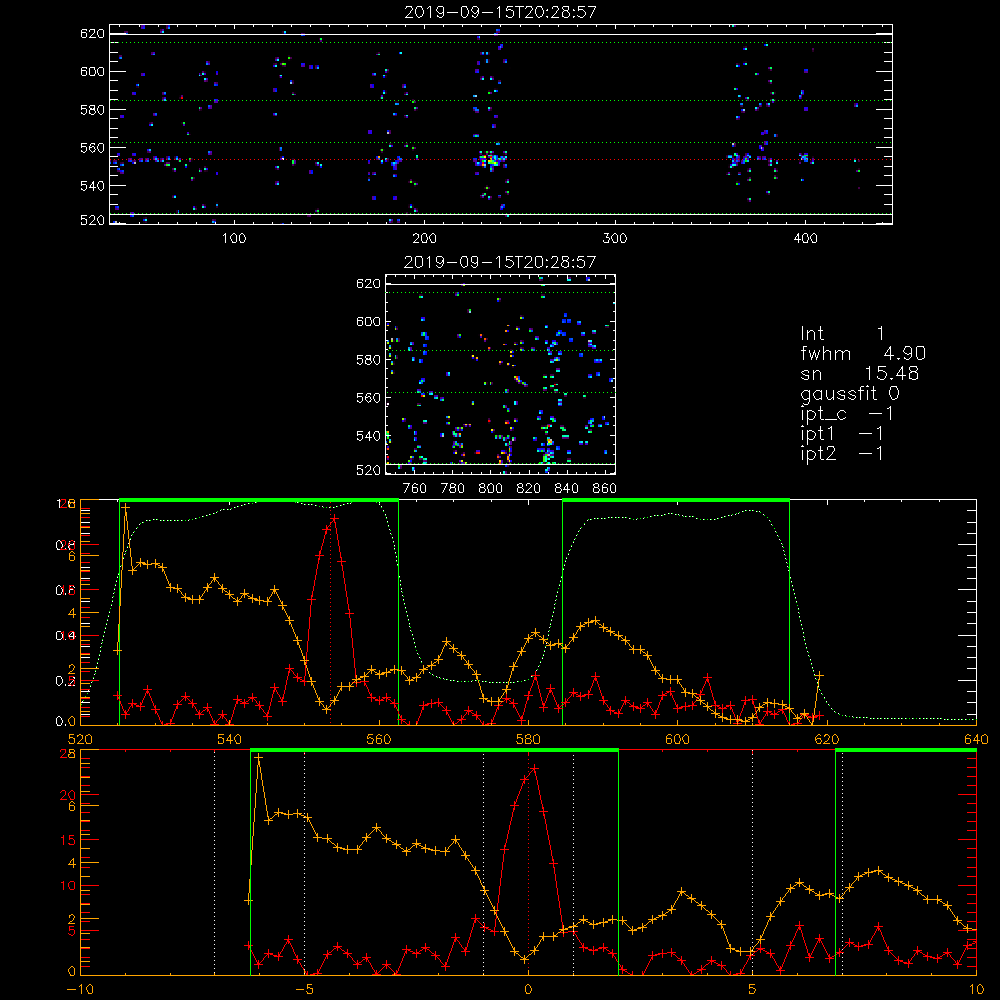
Task: Click x-axis label 620 on the profile plot
Action: pos(827,739)
